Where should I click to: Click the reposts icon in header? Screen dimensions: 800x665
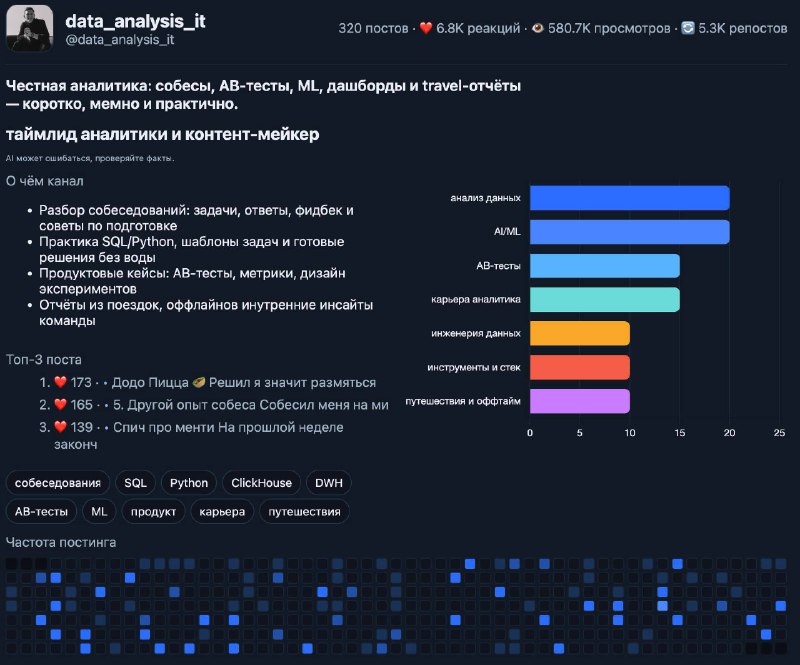pos(688,28)
